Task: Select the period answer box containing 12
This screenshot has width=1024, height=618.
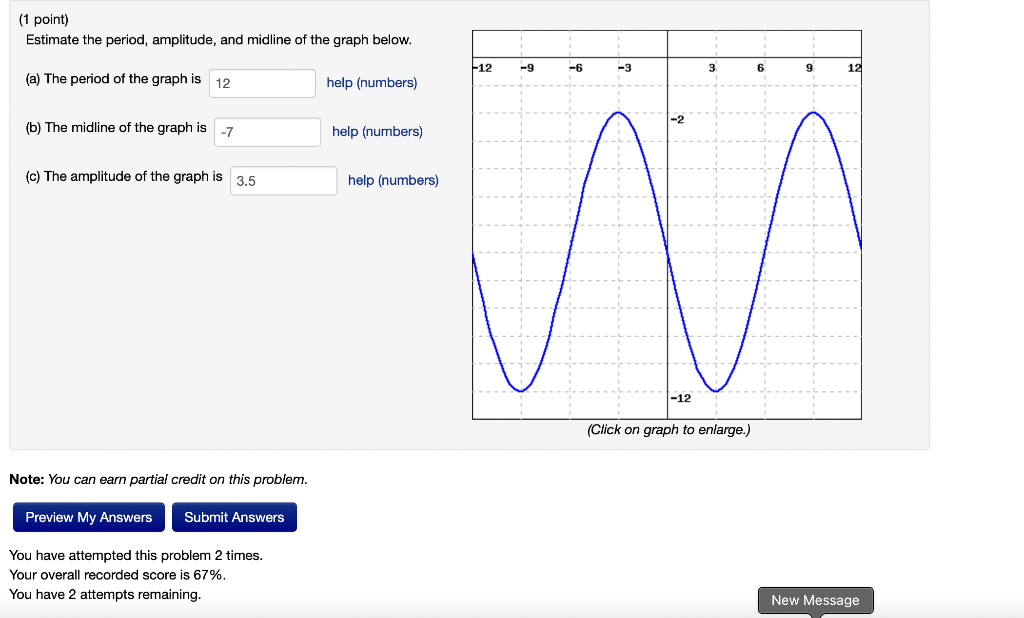Action: click(x=261, y=83)
